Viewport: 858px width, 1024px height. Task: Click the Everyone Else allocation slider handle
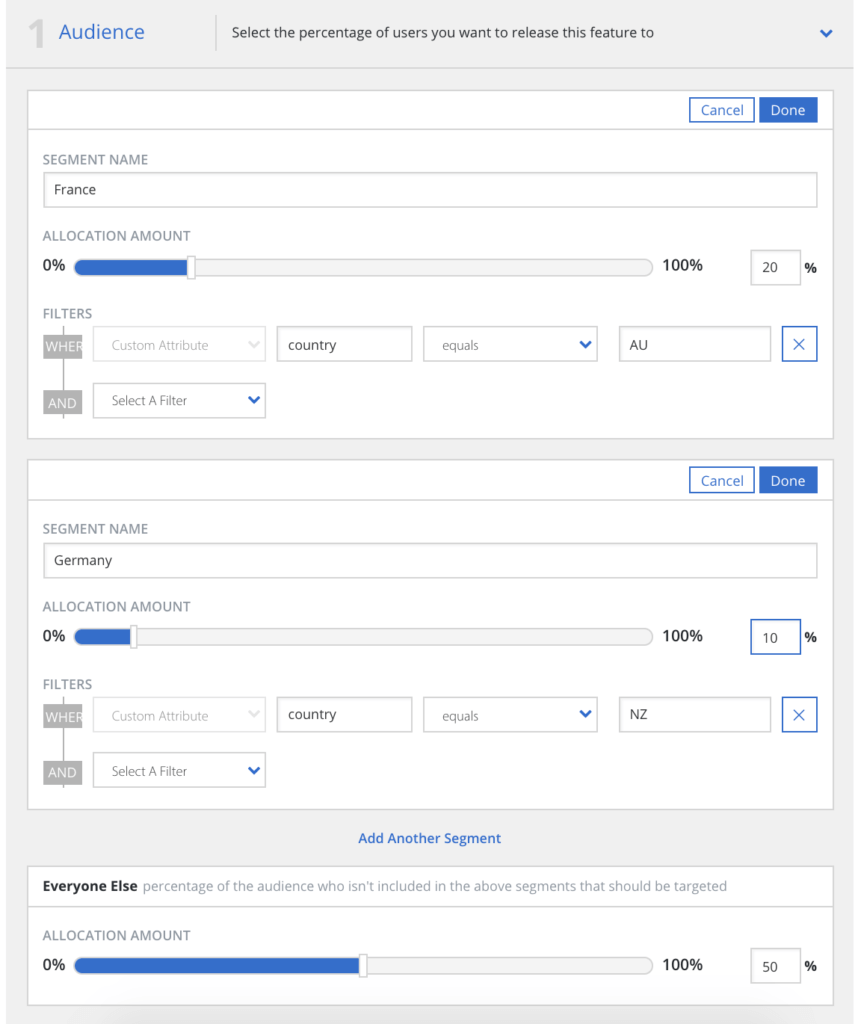tap(362, 965)
